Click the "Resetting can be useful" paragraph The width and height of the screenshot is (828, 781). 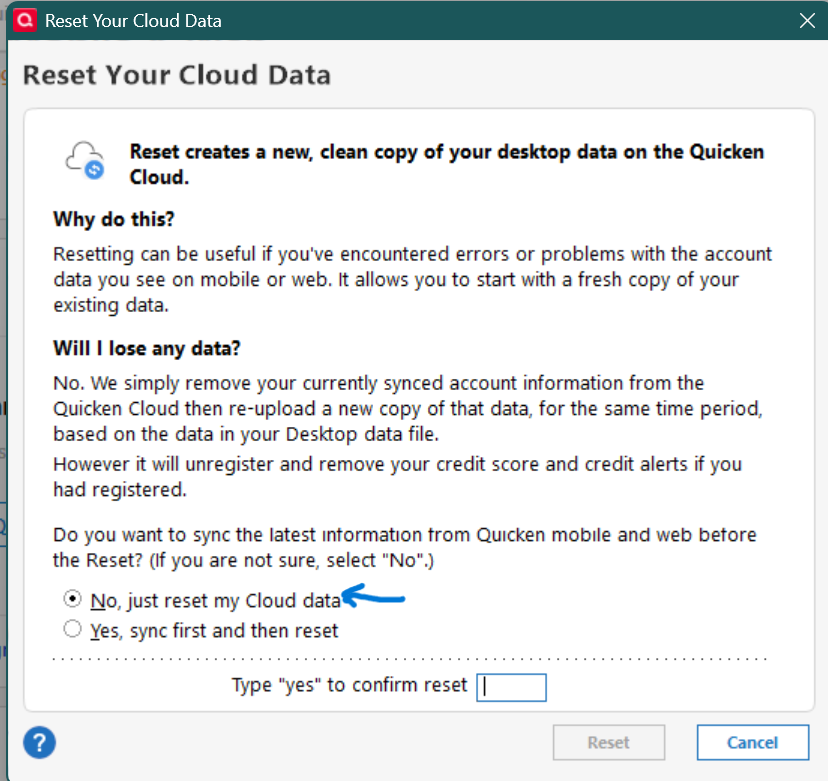[412, 280]
